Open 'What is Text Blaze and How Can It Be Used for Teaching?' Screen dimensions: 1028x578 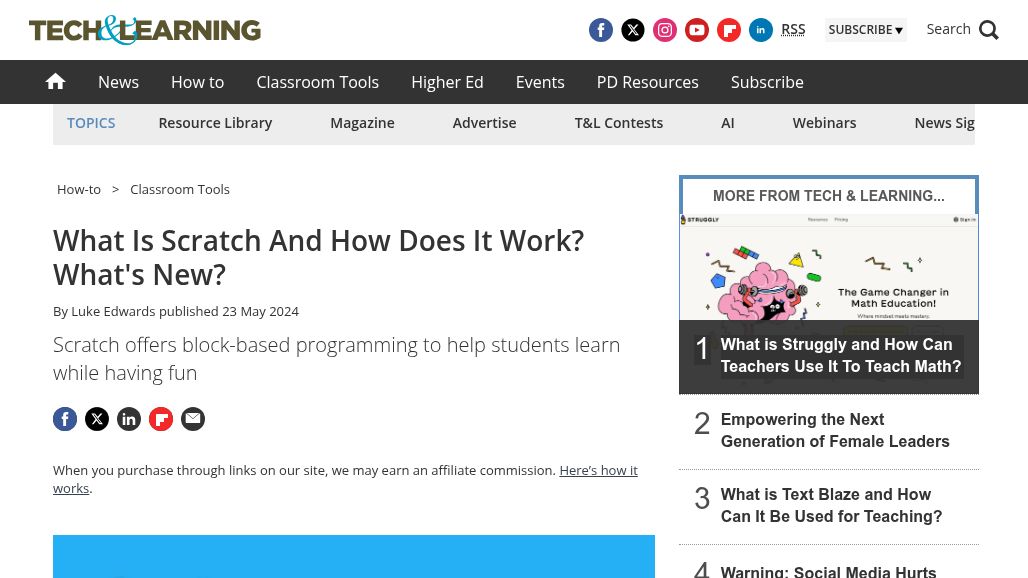point(831,505)
